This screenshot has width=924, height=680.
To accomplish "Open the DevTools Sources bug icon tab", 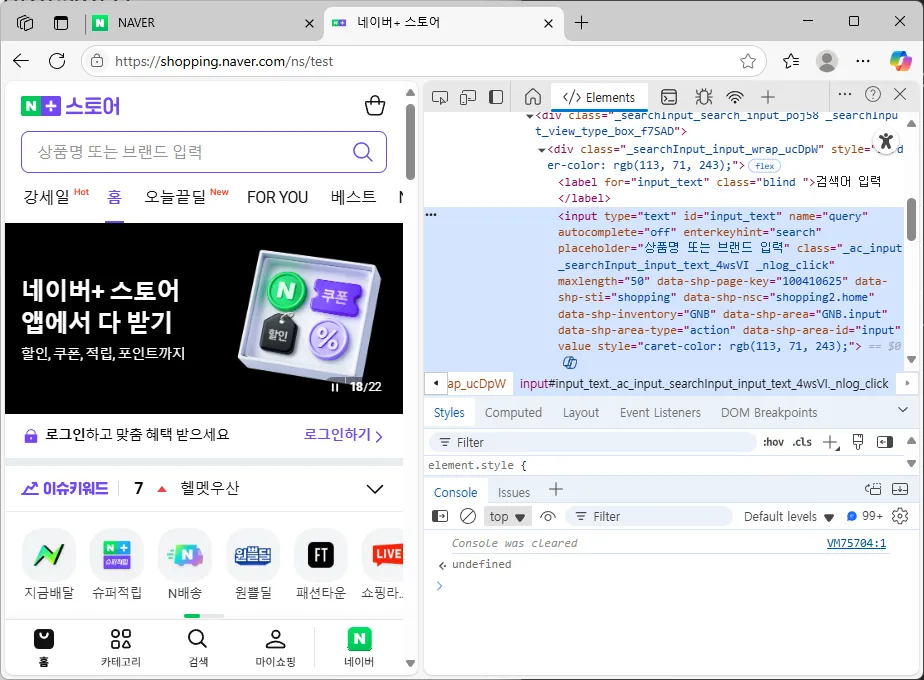I will coord(703,97).
